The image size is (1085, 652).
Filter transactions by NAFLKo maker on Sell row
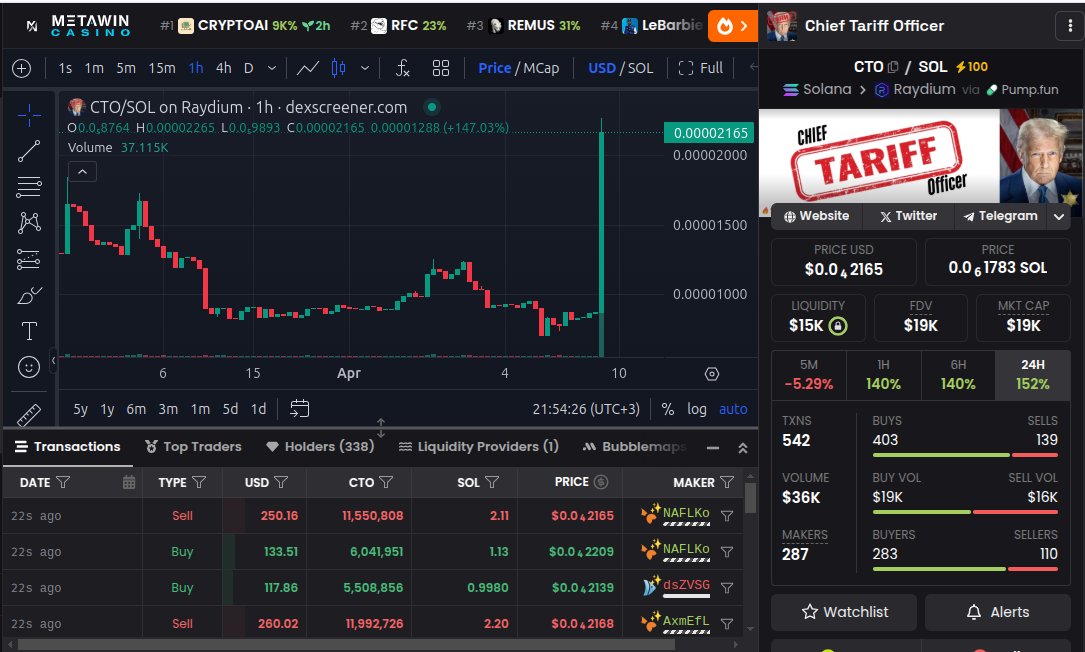727,516
